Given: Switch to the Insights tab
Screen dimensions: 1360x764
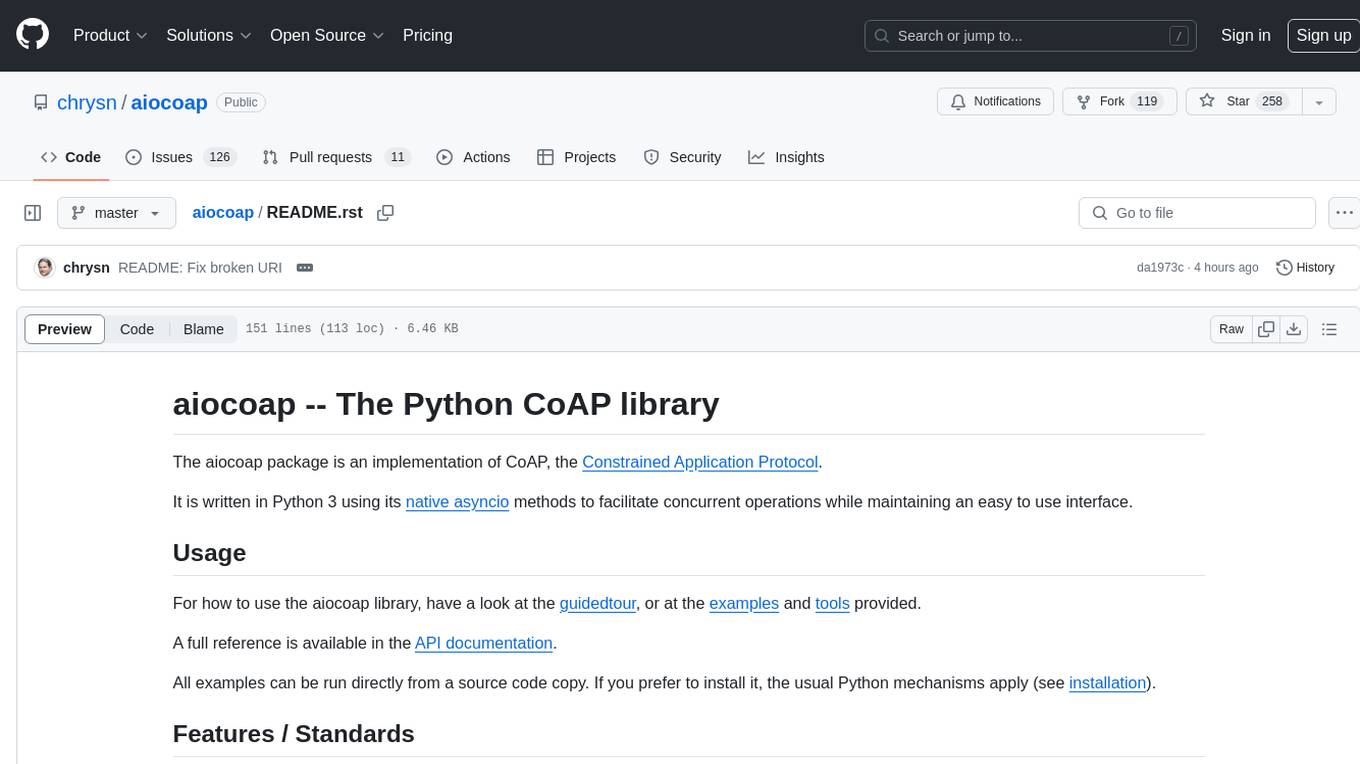Looking at the screenshot, I should [787, 157].
